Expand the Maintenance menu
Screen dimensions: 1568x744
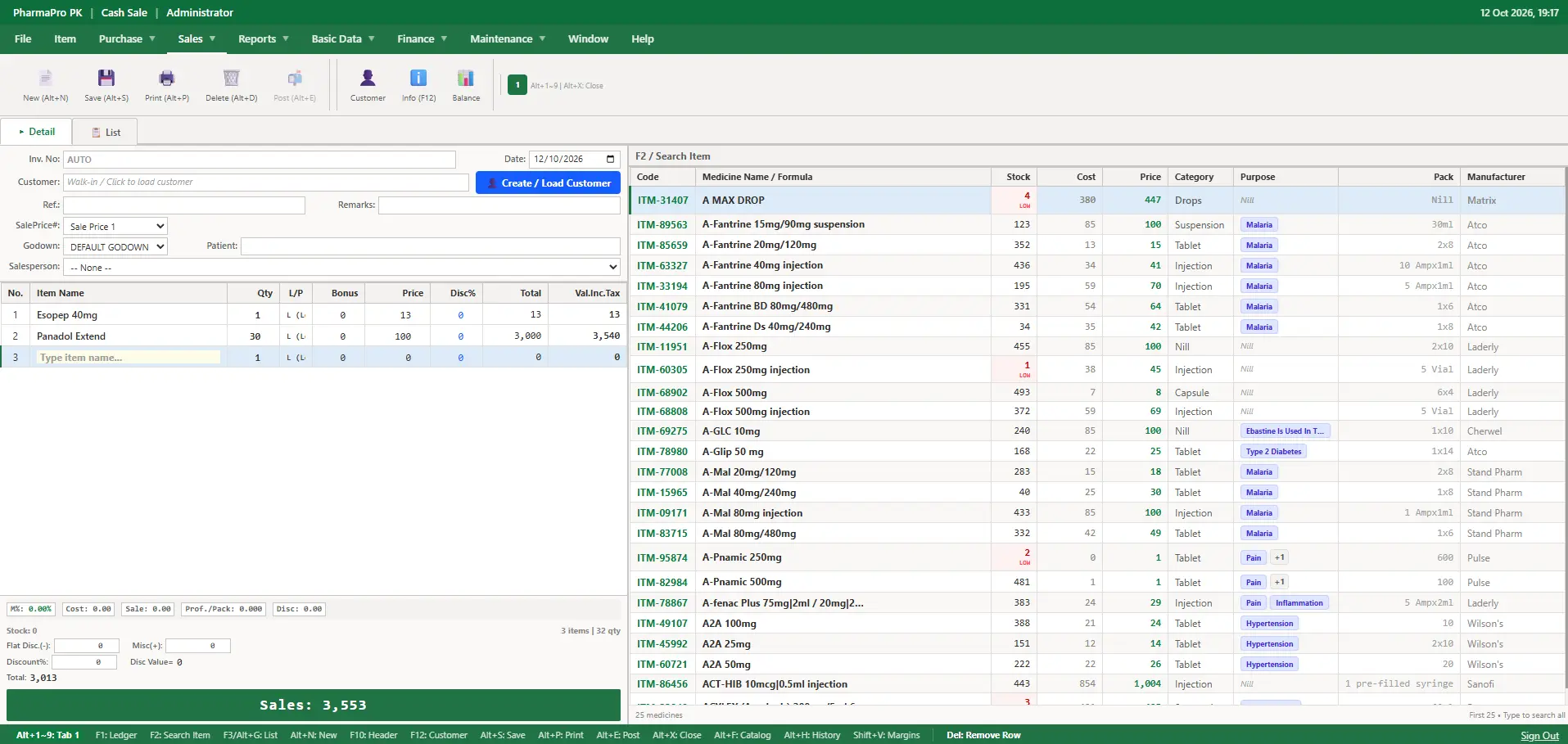(508, 38)
